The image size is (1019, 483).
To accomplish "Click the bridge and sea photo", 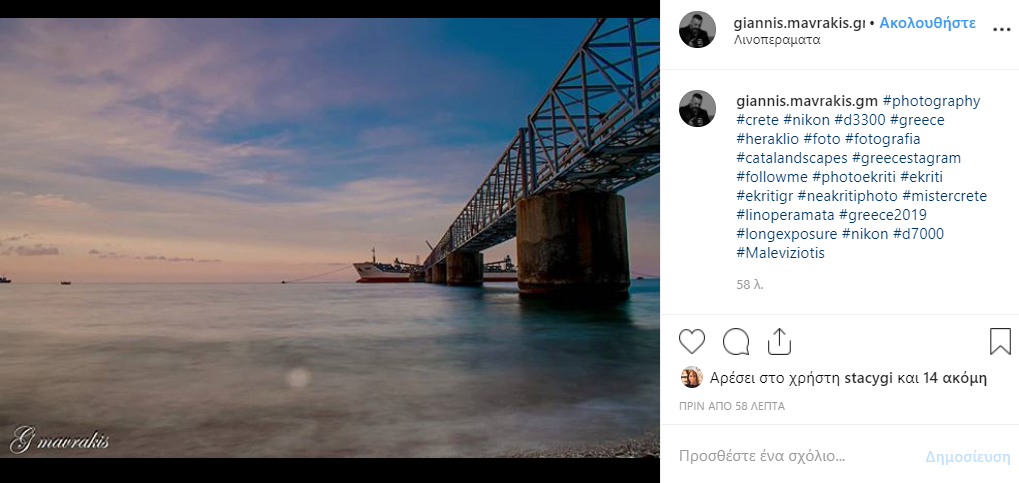I will tap(330, 238).
